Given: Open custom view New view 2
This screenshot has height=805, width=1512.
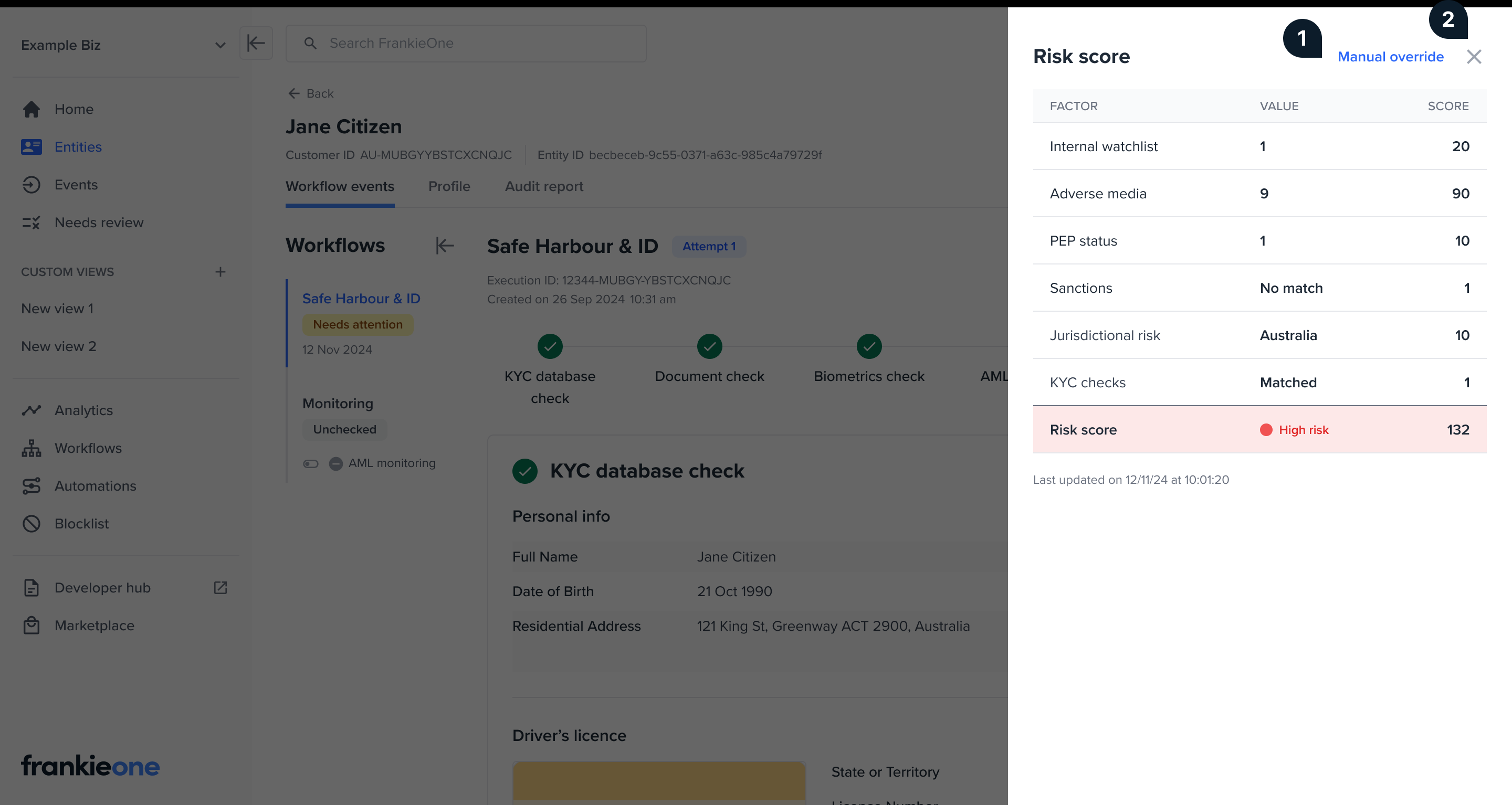Looking at the screenshot, I should (59, 346).
